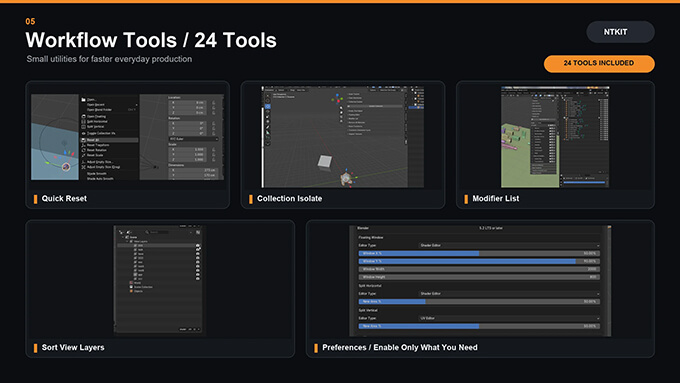Toggle render camera icon of first view layer
The height and width of the screenshot is (383, 680).
[x=198, y=246]
